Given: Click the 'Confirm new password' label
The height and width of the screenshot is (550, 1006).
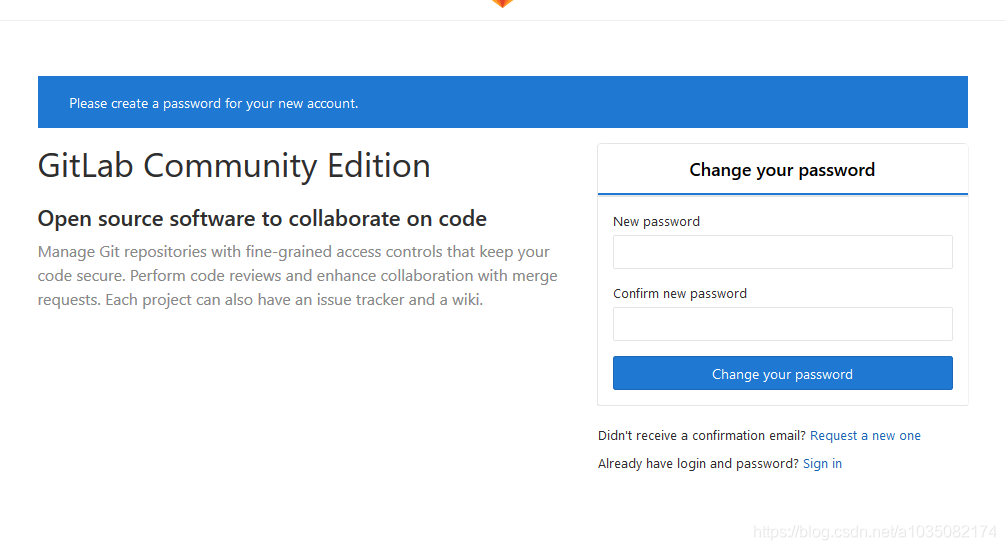Looking at the screenshot, I should coord(679,293).
